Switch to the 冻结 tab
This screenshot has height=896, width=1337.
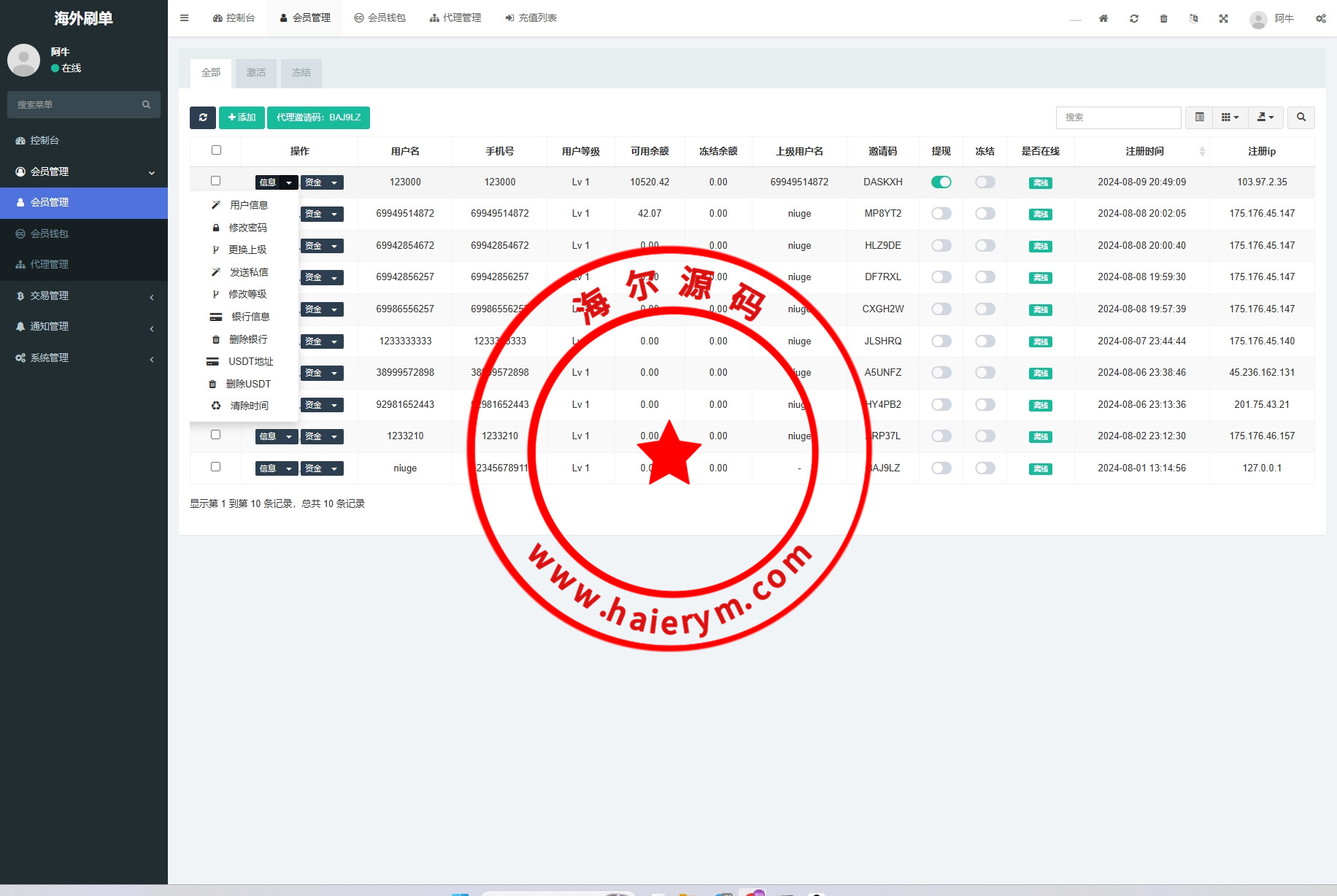point(301,73)
